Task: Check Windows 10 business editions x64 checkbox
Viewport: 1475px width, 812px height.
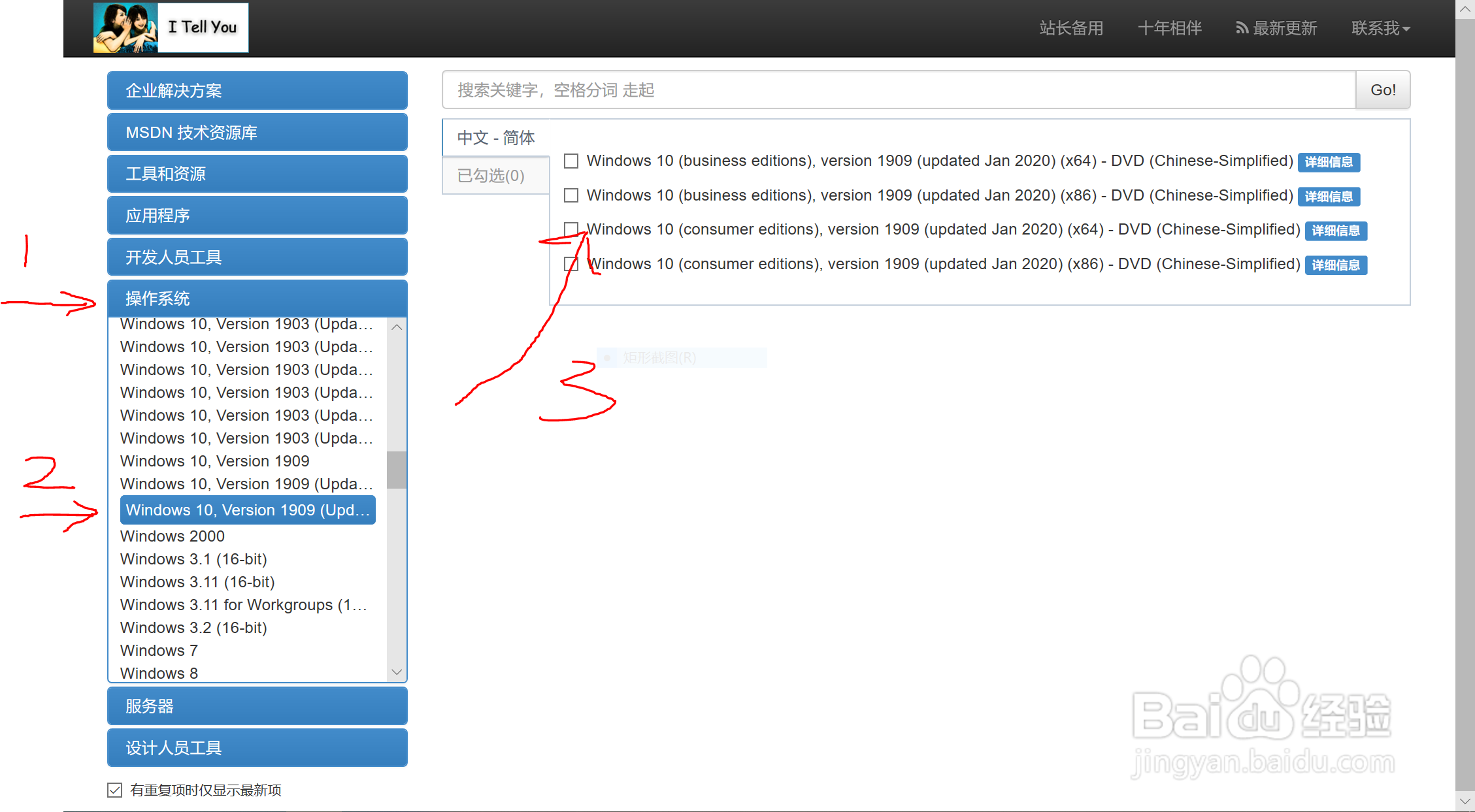Action: click(571, 161)
